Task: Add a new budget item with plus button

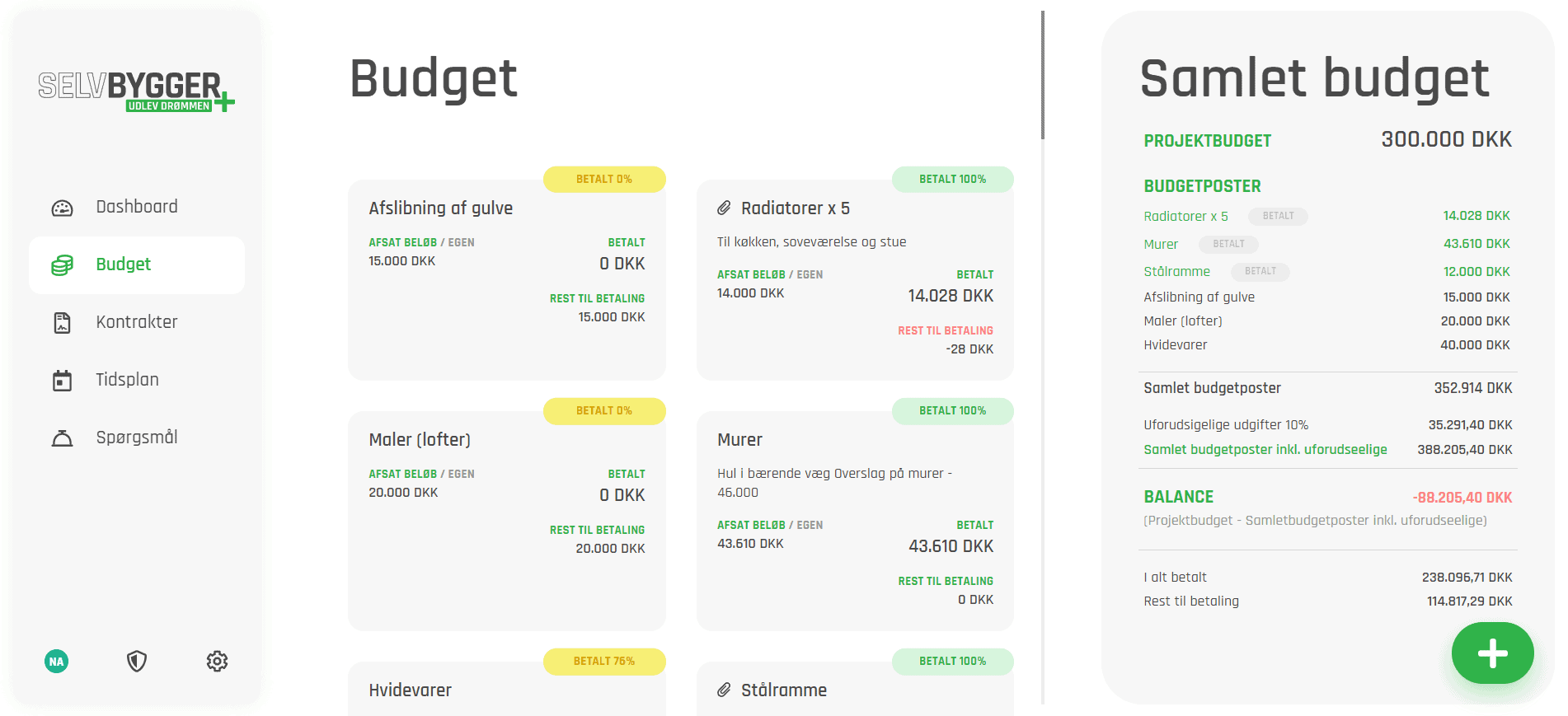Action: pyautogui.click(x=1492, y=653)
